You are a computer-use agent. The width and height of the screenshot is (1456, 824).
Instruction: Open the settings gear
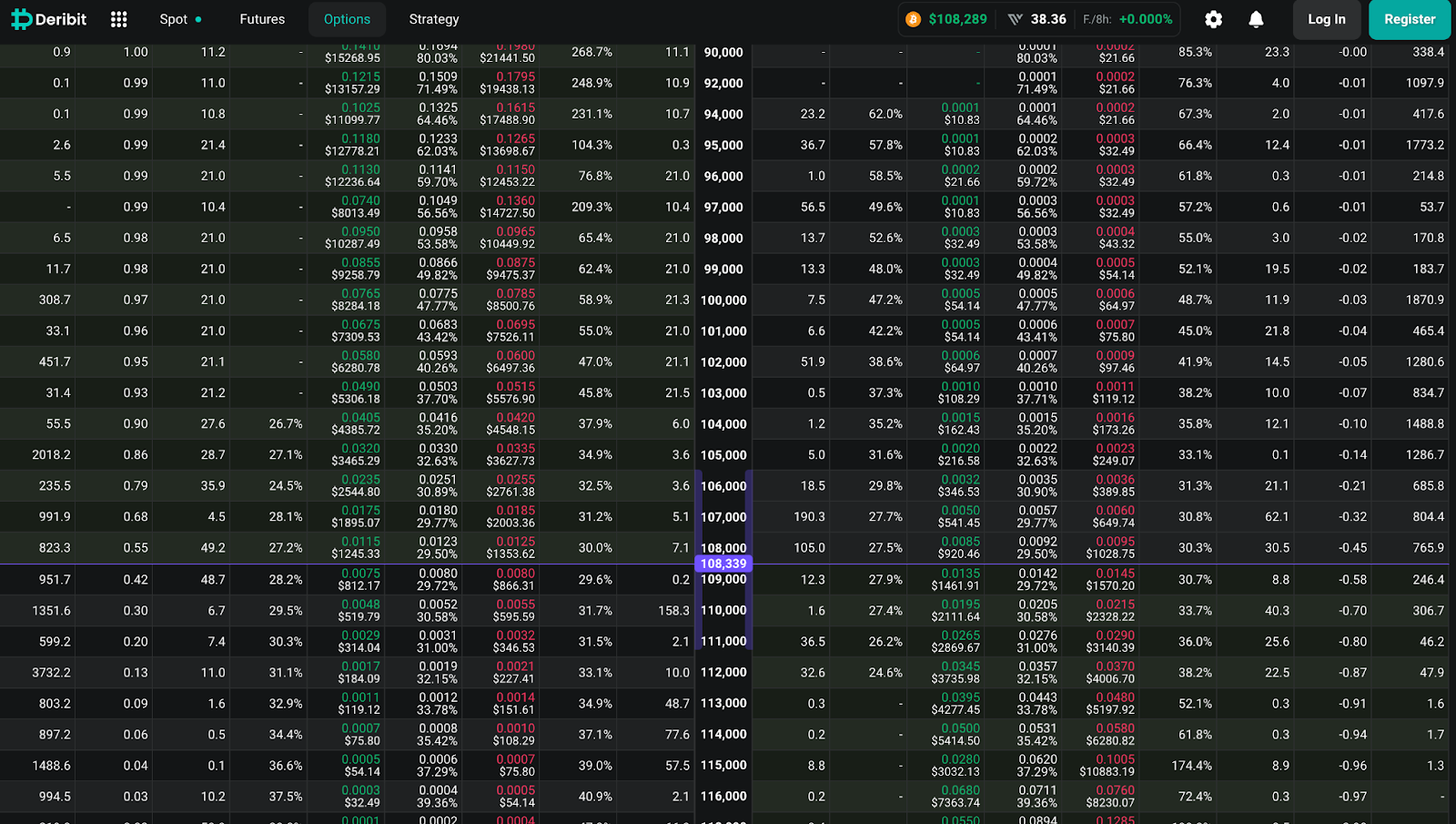point(1213,19)
